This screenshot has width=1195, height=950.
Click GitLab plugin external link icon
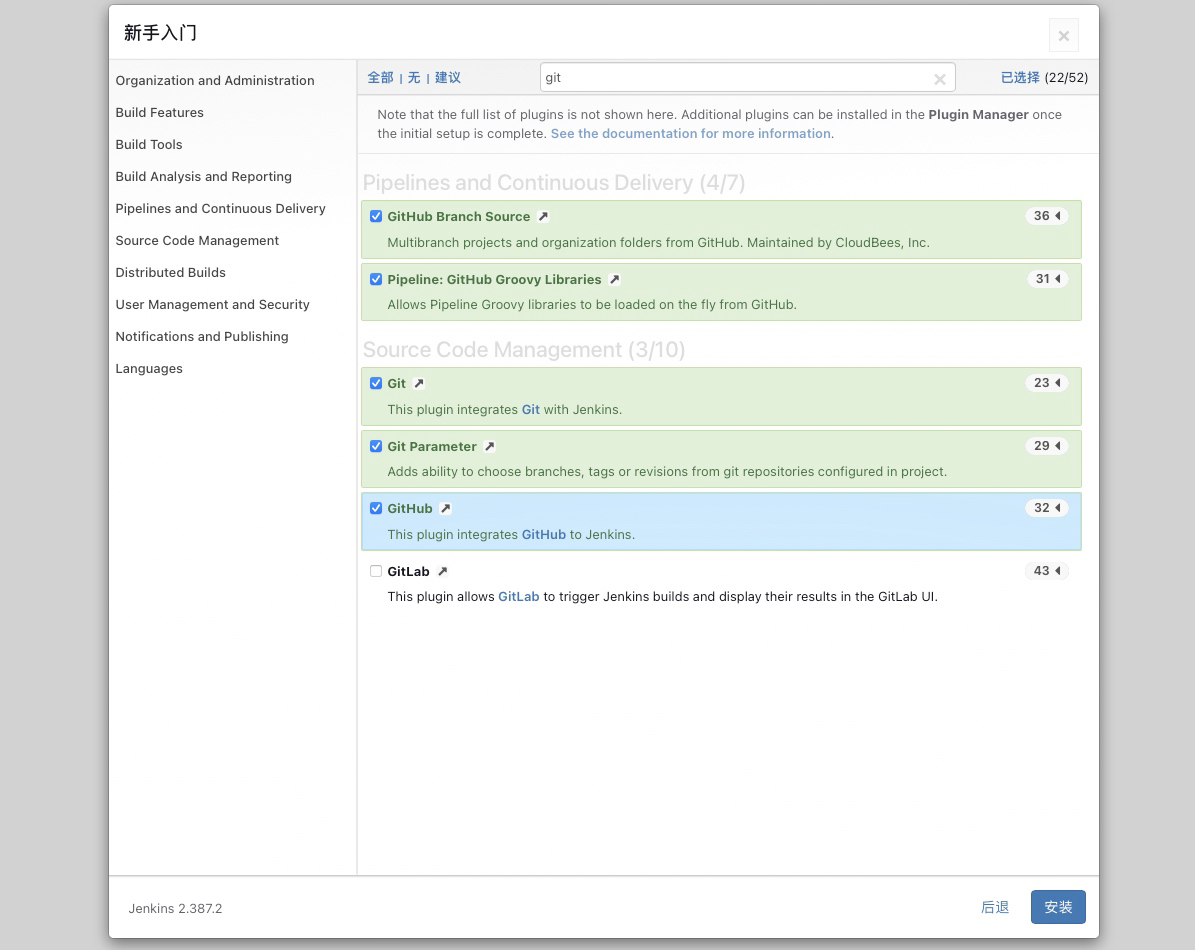[x=442, y=571]
